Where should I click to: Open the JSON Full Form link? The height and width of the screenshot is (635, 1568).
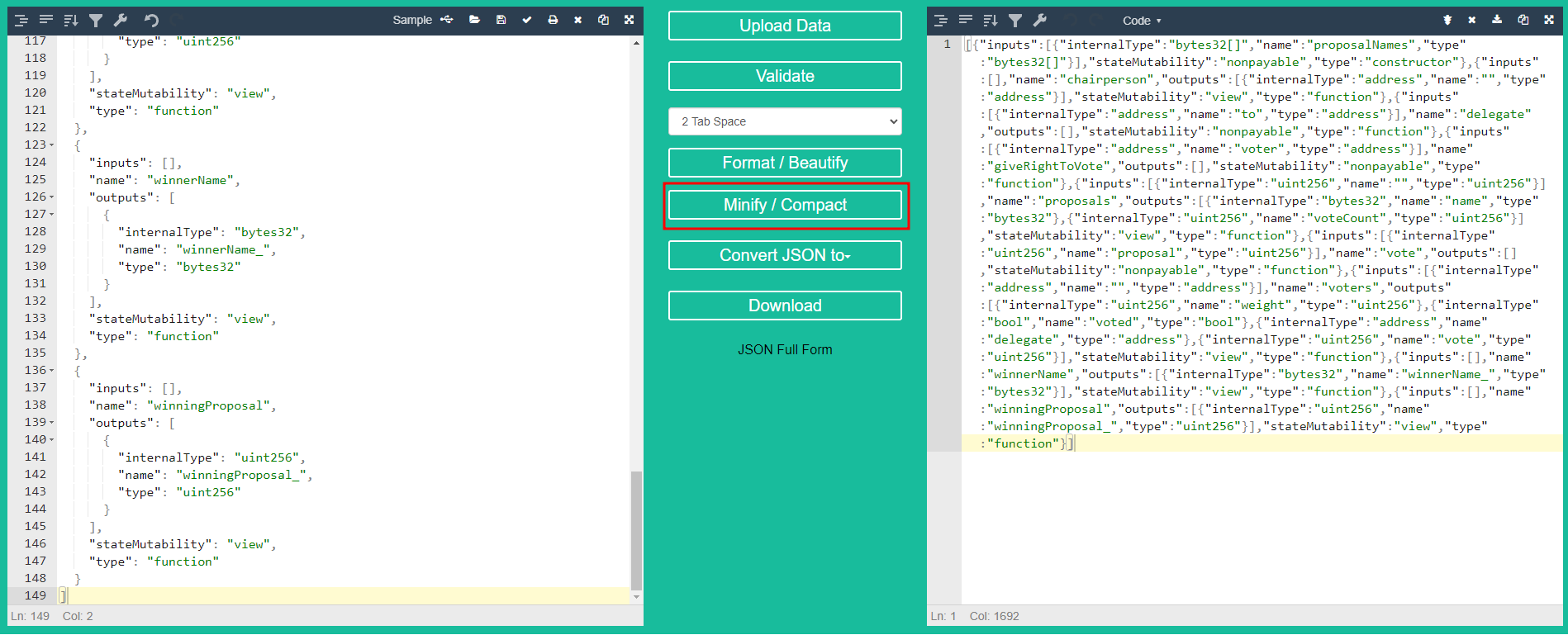point(785,350)
